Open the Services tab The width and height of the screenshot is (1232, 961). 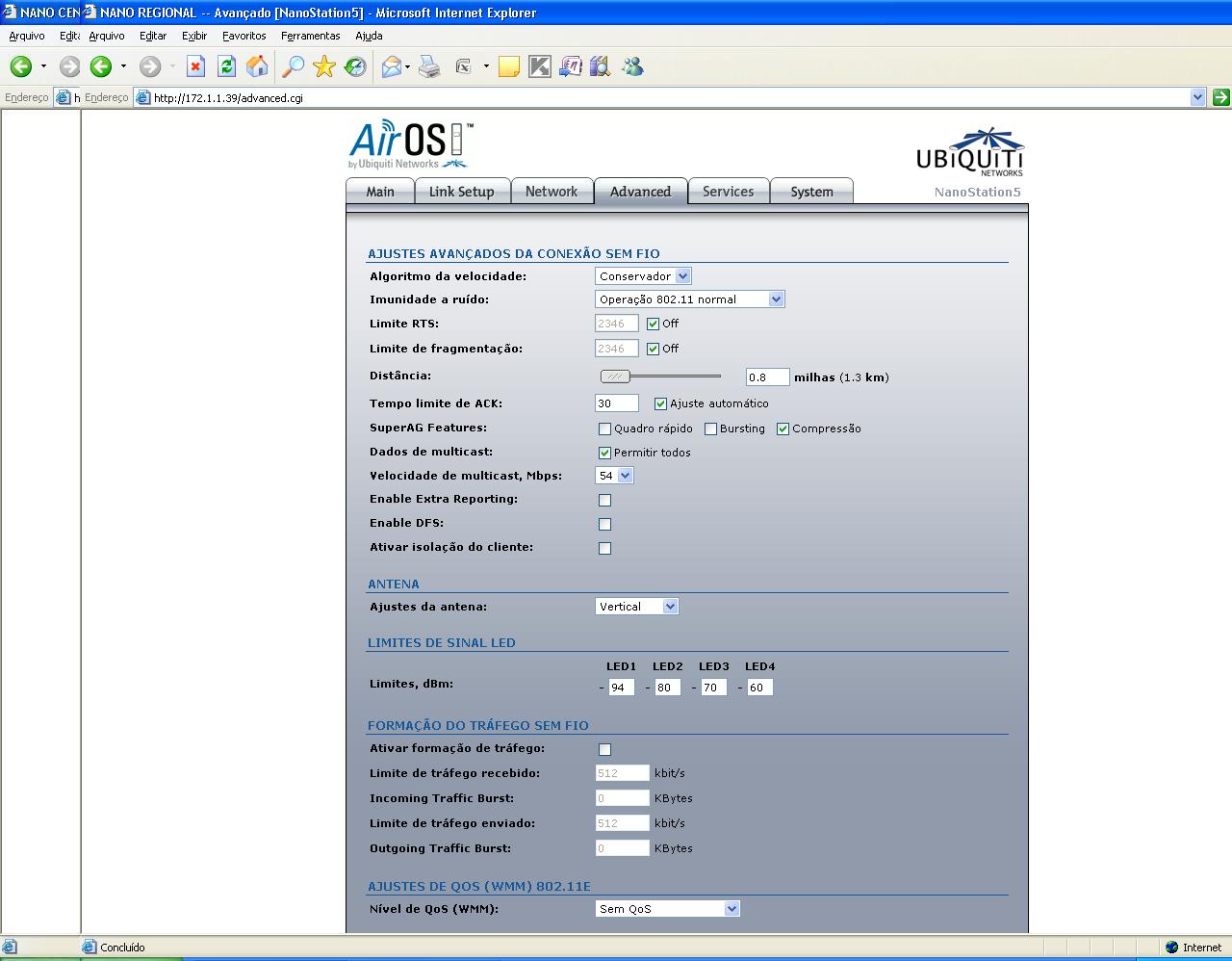[729, 192]
